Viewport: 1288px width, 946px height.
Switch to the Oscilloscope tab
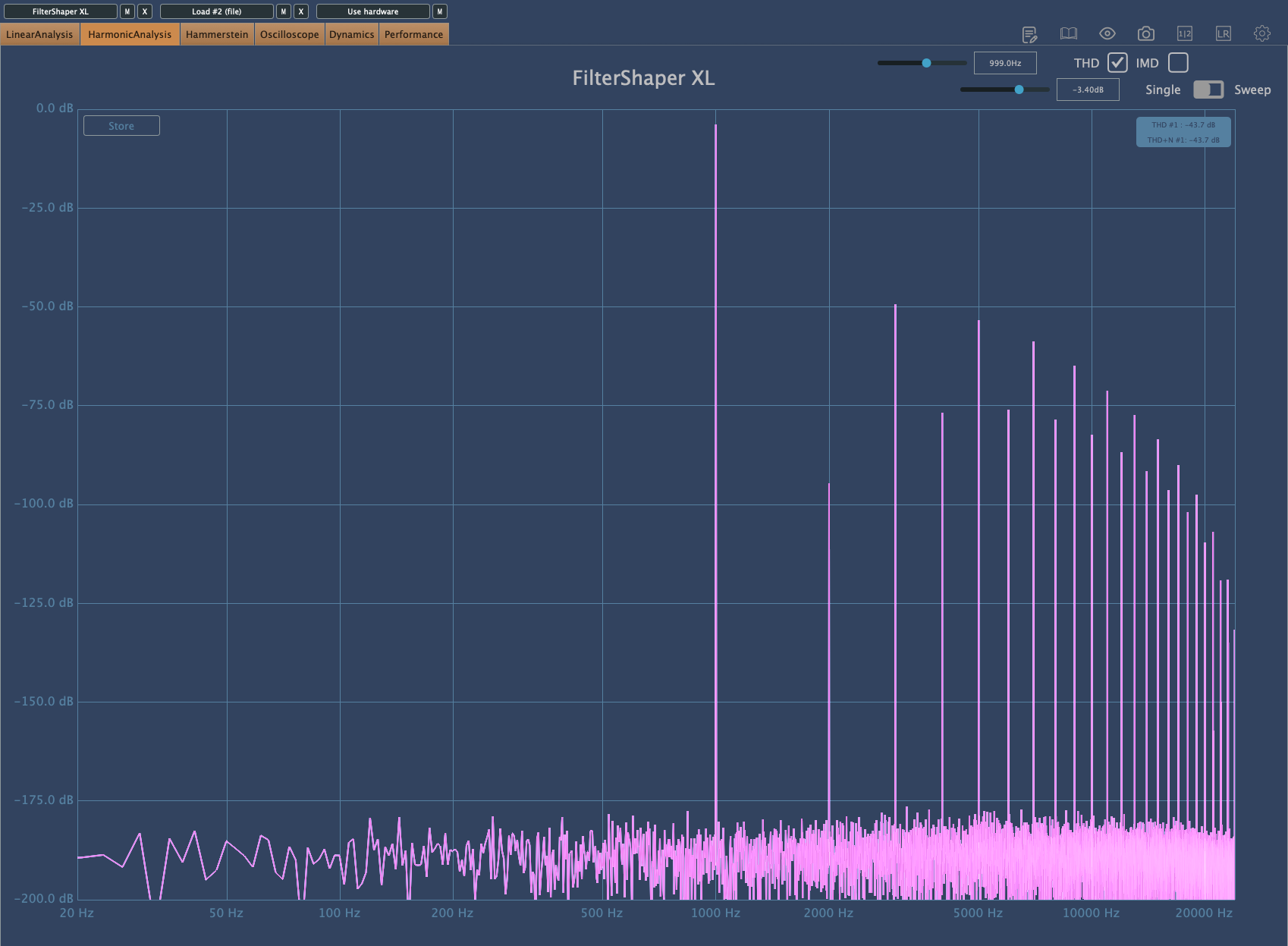coord(290,34)
